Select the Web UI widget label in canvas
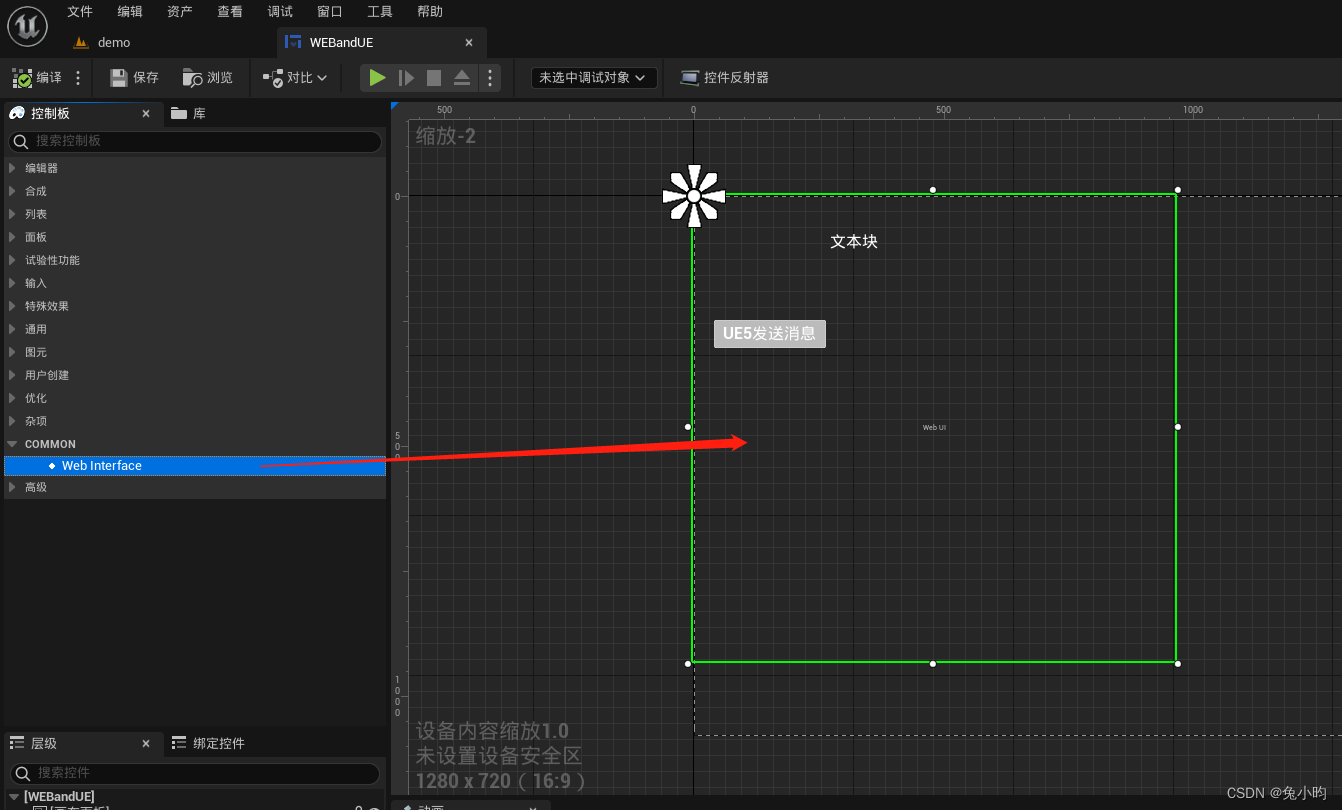 934,427
